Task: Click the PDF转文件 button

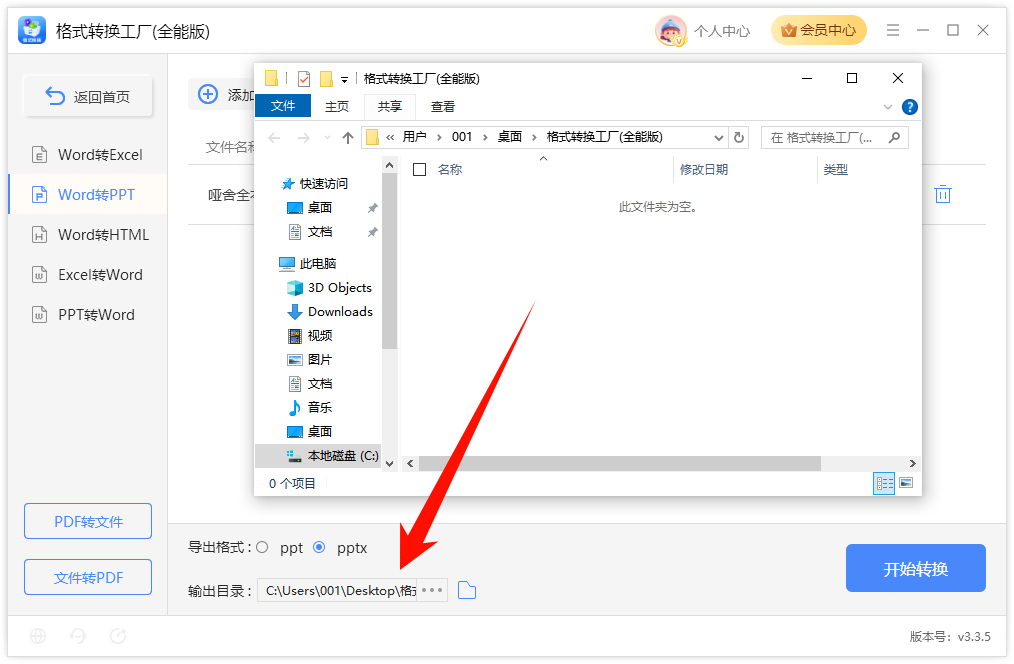Action: point(88,521)
